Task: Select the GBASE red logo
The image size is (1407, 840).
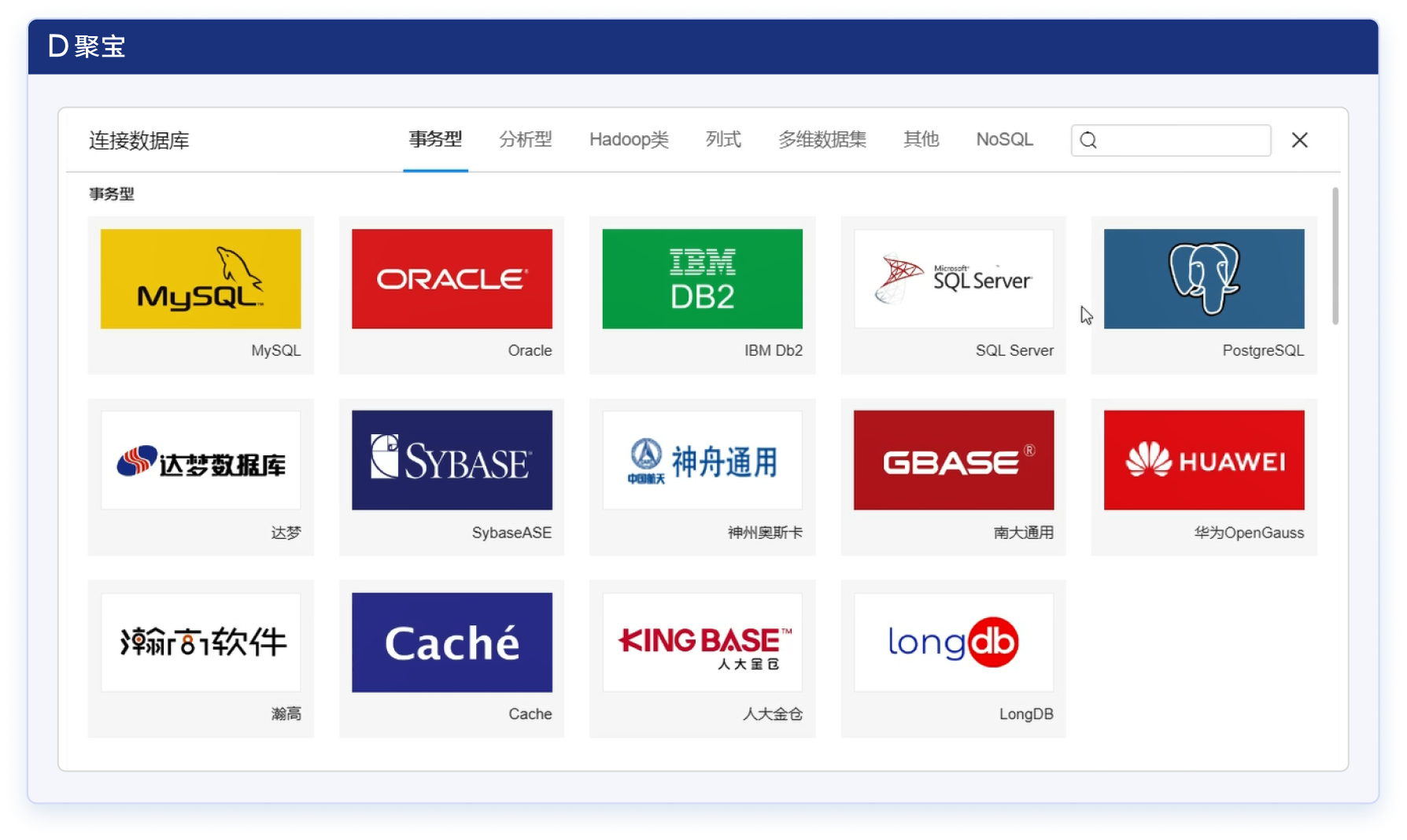Action: pyautogui.click(x=953, y=460)
